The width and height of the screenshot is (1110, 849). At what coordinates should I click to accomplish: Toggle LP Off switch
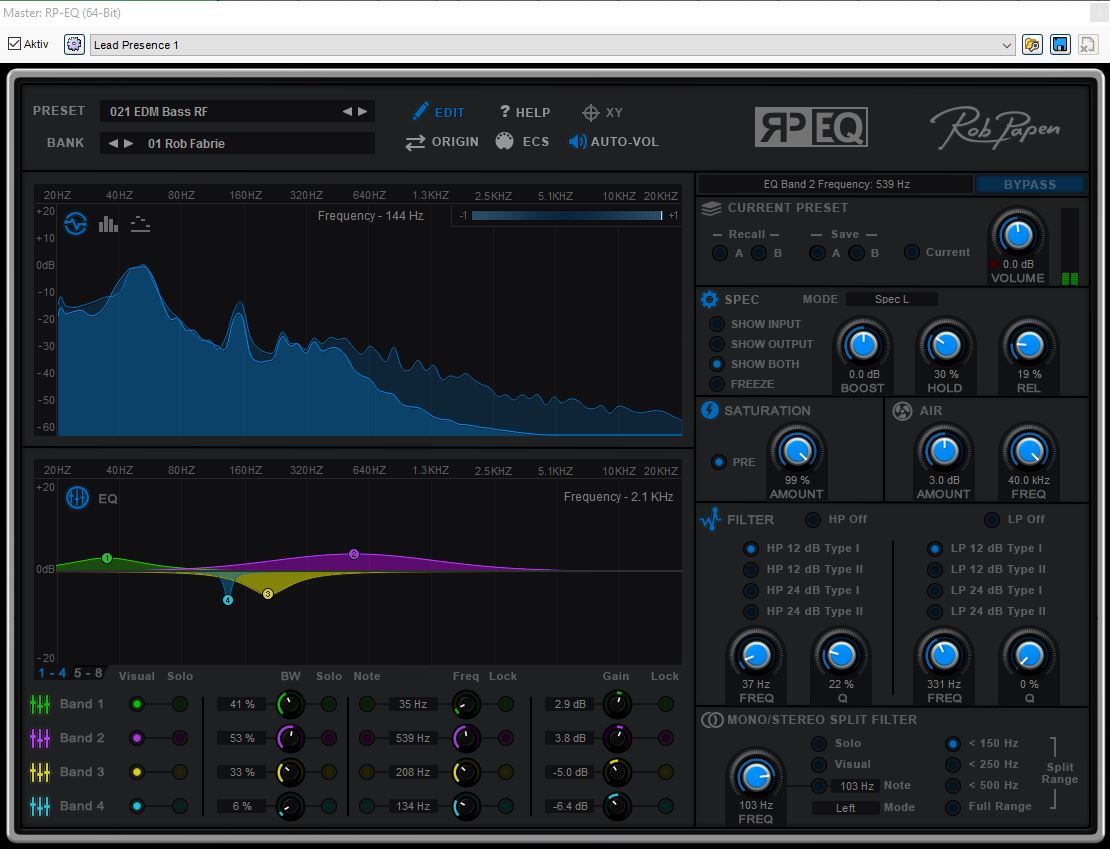[x=992, y=519]
